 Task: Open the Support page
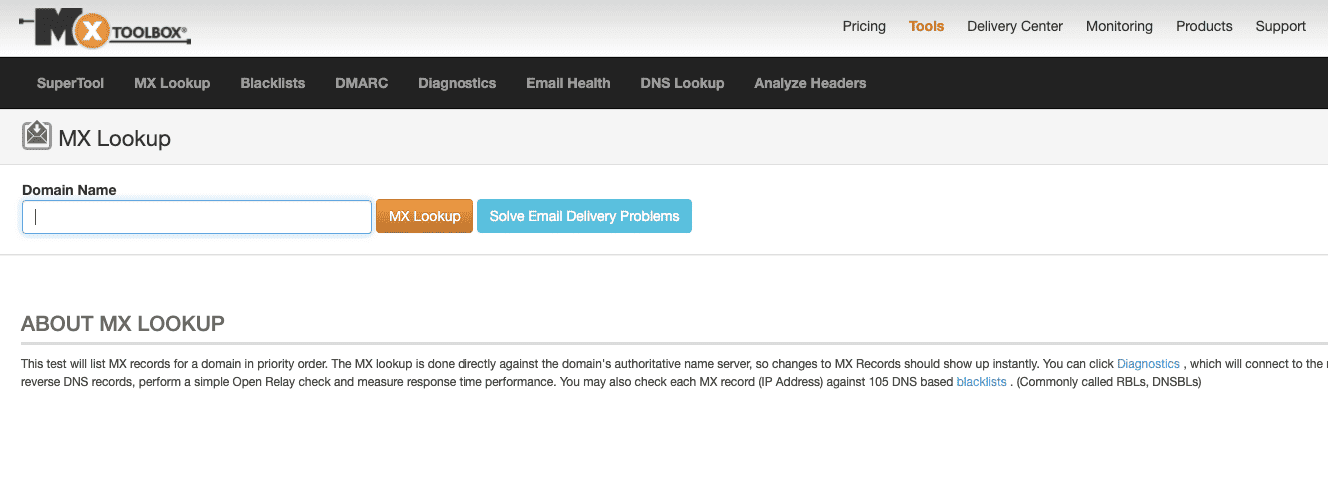pyautogui.click(x=1281, y=26)
